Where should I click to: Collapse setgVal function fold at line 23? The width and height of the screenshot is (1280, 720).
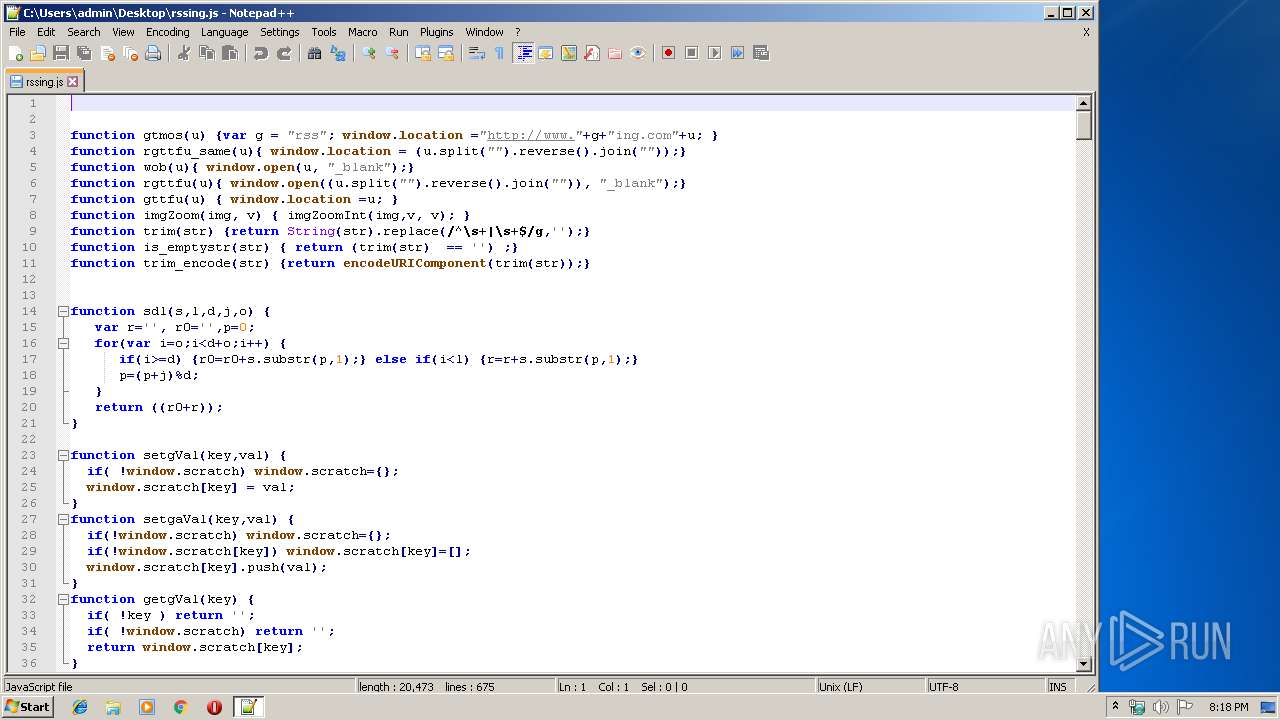(63, 455)
